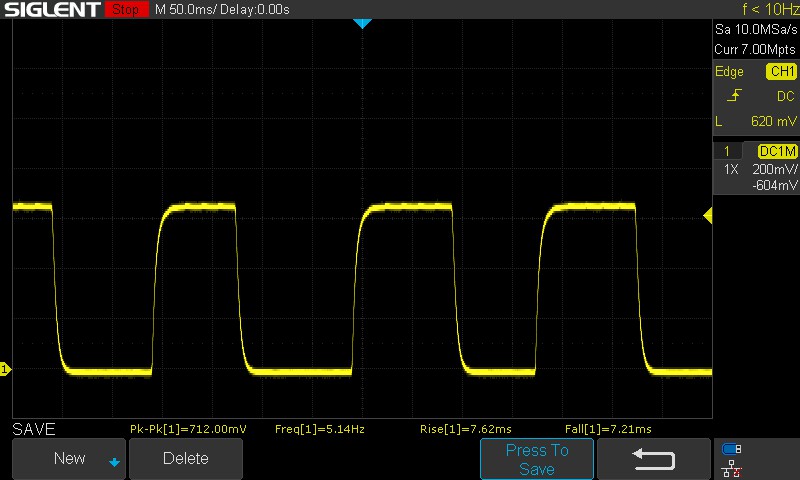Click the SIGLENT logo
Image resolution: width=800 pixels, height=480 pixels.
click(x=52, y=9)
